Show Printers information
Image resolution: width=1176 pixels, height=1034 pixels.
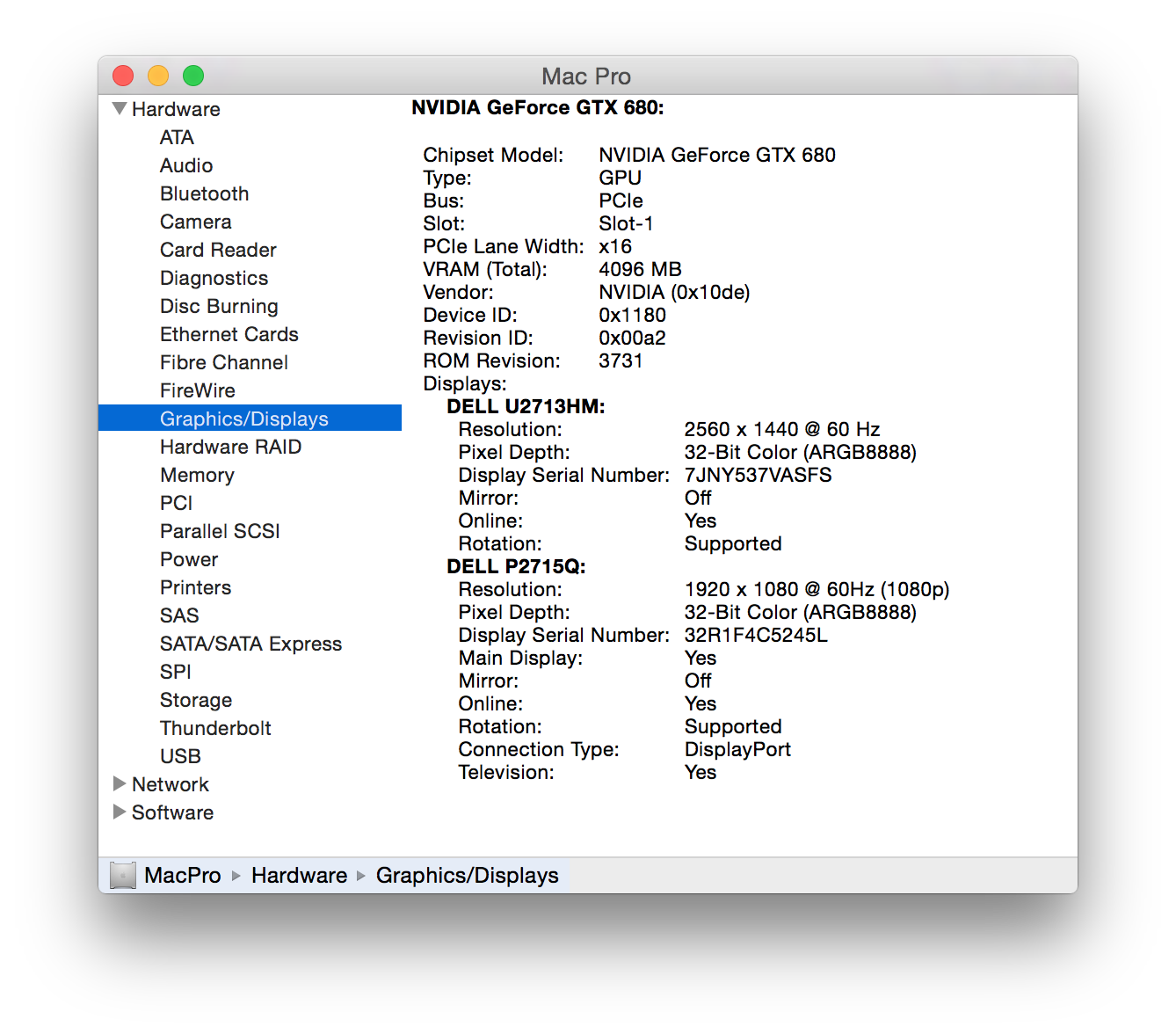(x=195, y=587)
